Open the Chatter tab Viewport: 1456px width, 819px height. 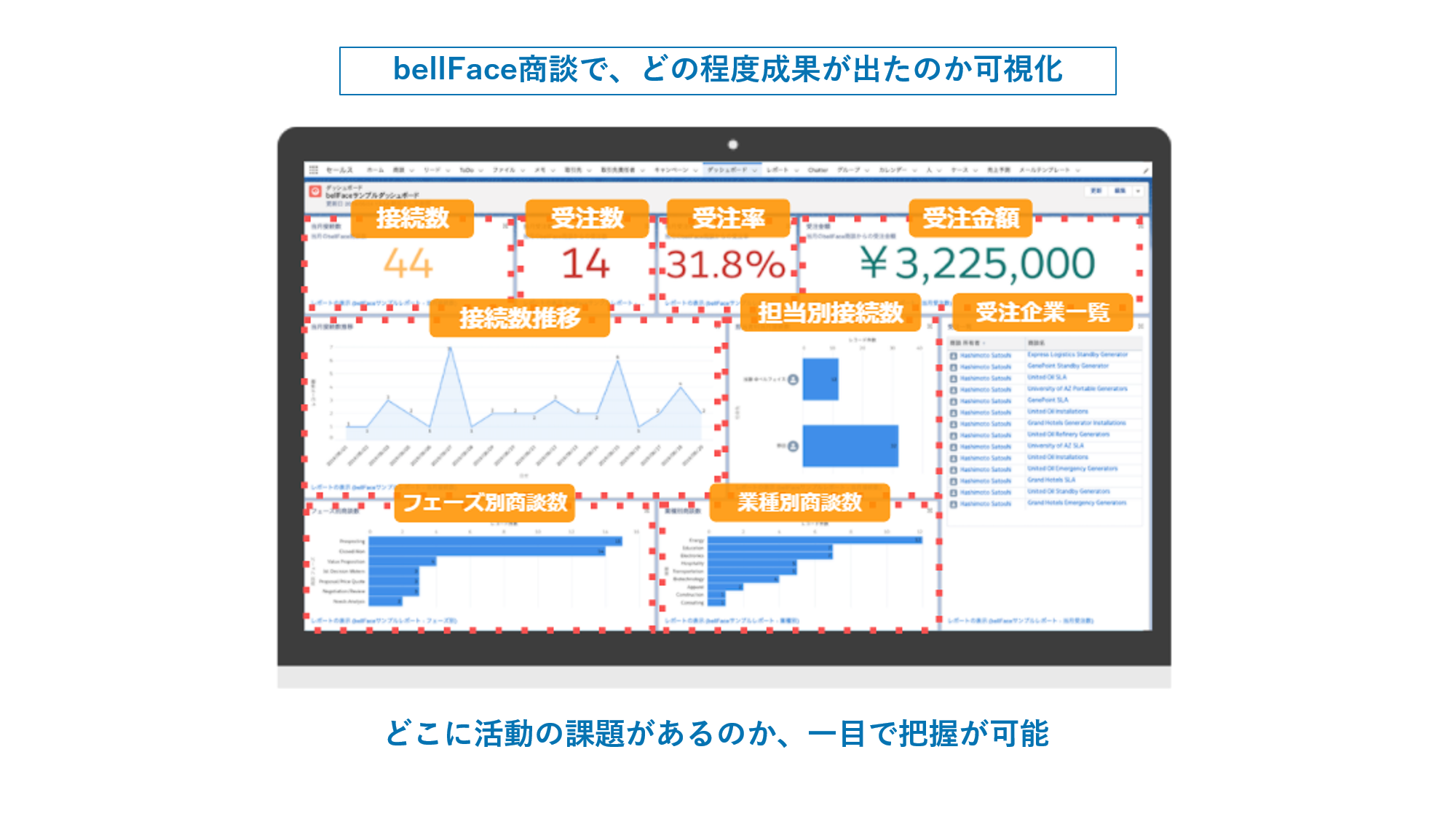pyautogui.click(x=818, y=170)
